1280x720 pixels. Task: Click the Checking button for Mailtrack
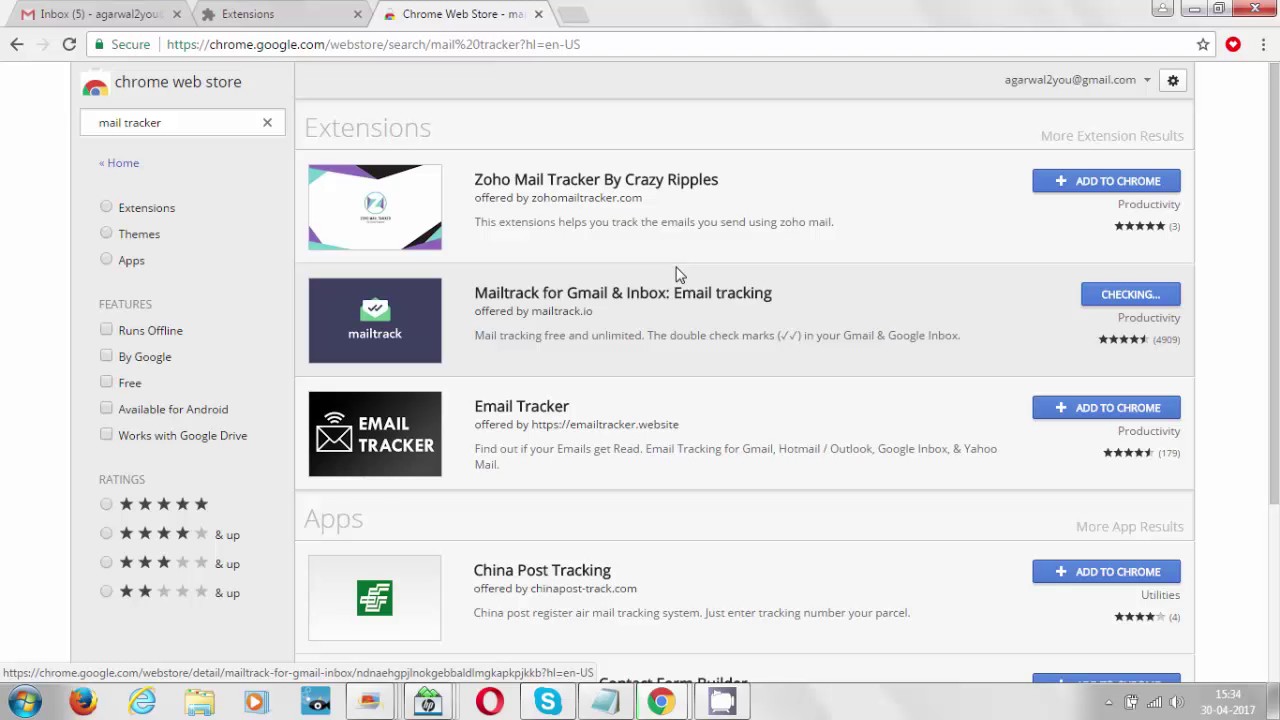(x=1130, y=294)
